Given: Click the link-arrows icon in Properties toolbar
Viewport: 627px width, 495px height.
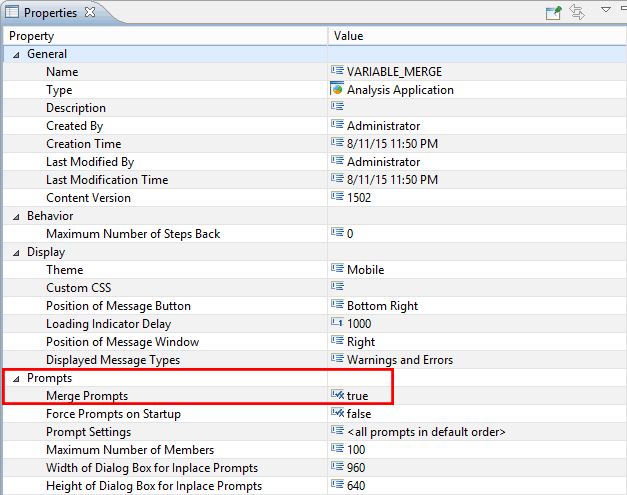Looking at the screenshot, I should point(577,12).
